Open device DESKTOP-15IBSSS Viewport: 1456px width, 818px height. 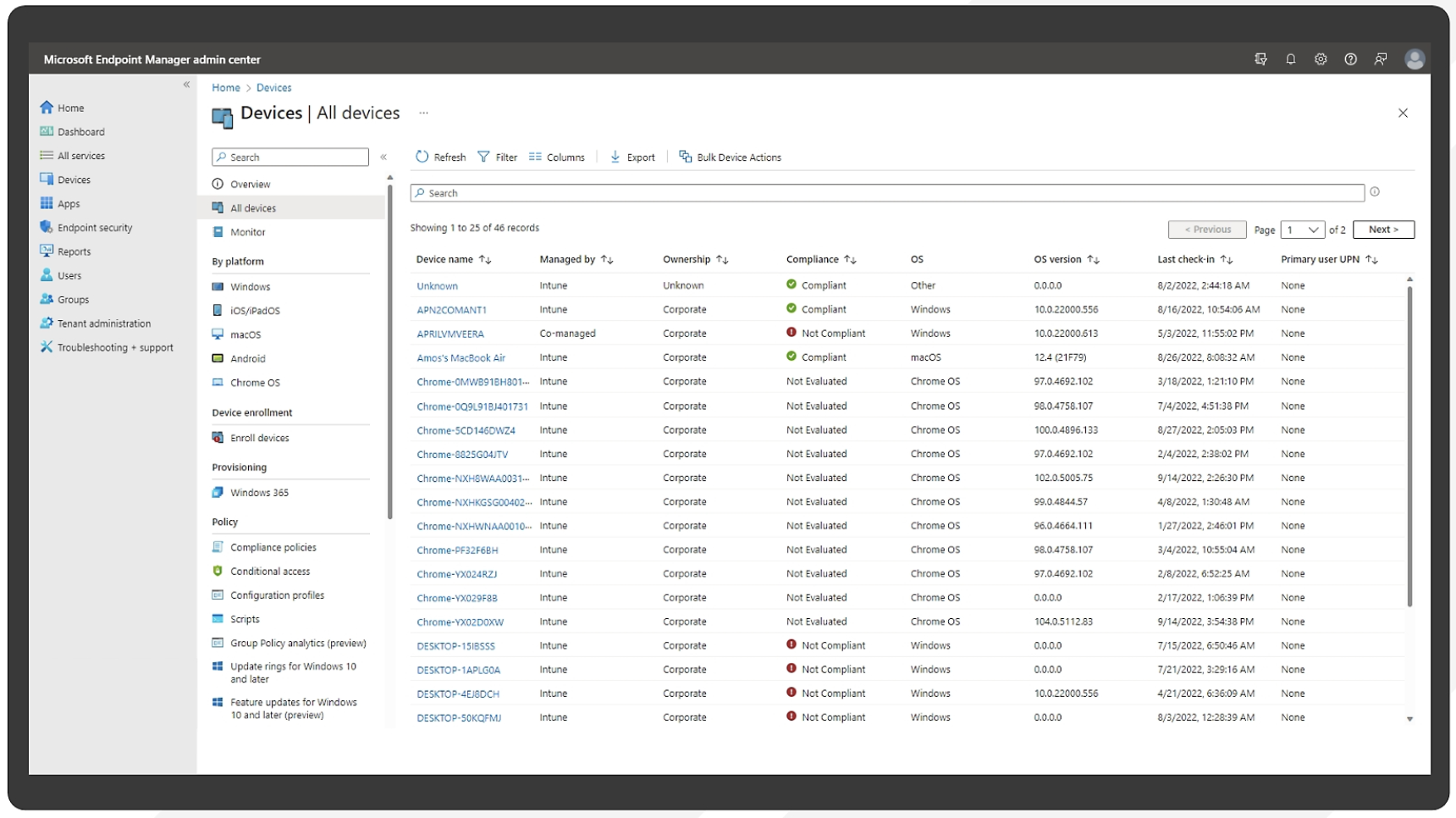tap(455, 646)
